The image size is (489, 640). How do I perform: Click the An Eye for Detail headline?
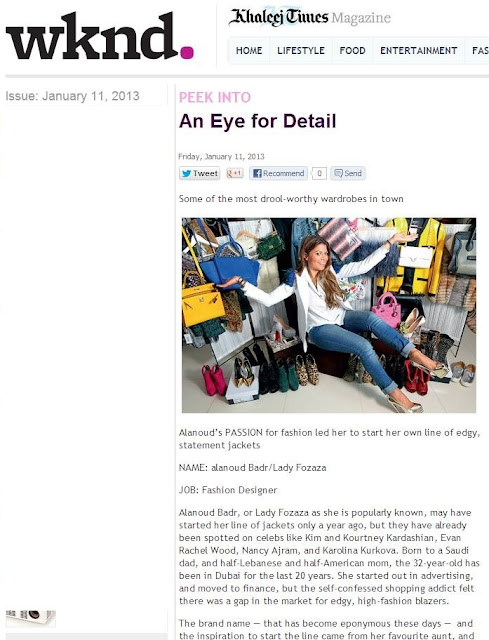tap(258, 121)
